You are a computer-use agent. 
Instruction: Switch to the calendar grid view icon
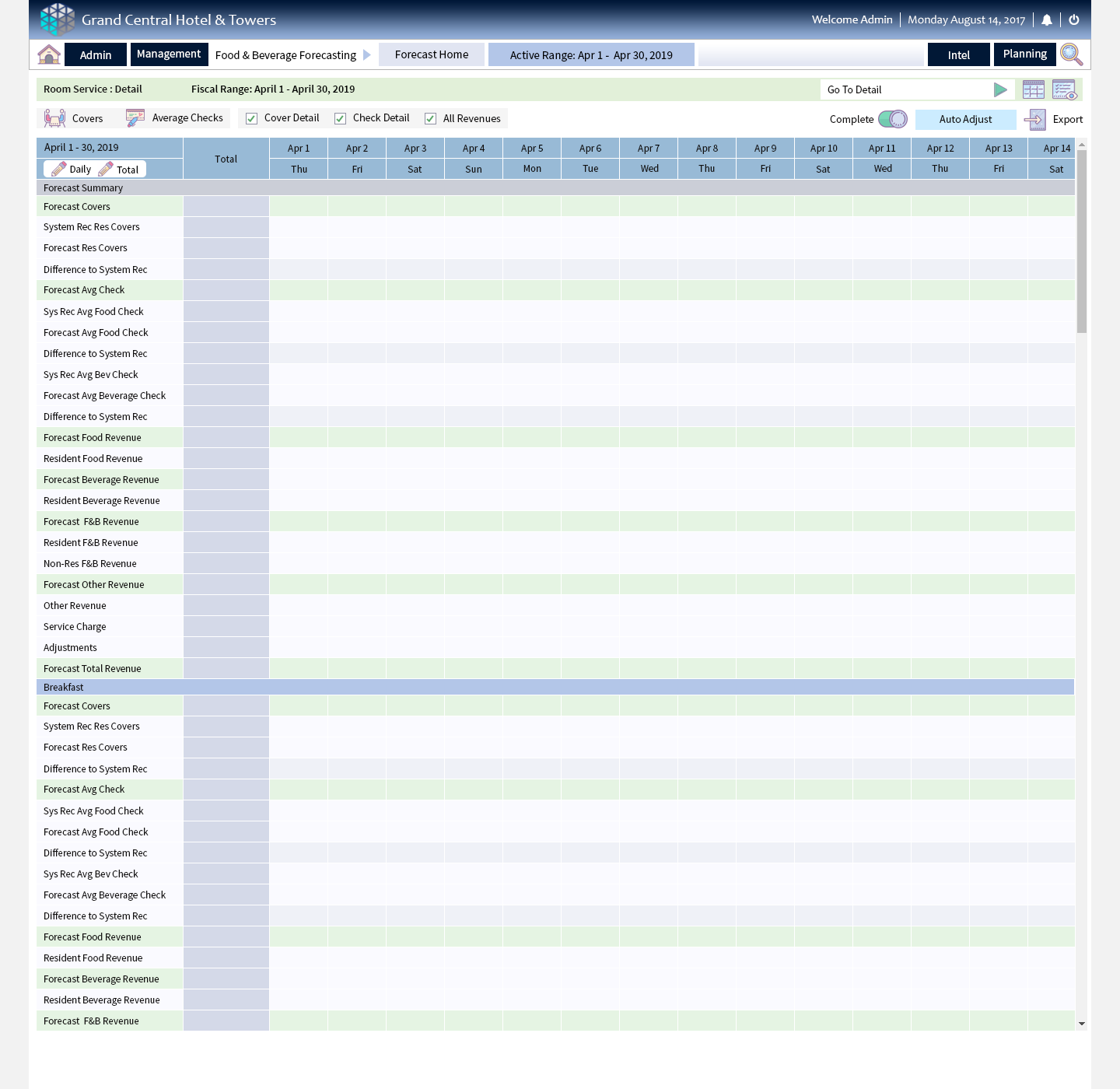tap(1034, 89)
